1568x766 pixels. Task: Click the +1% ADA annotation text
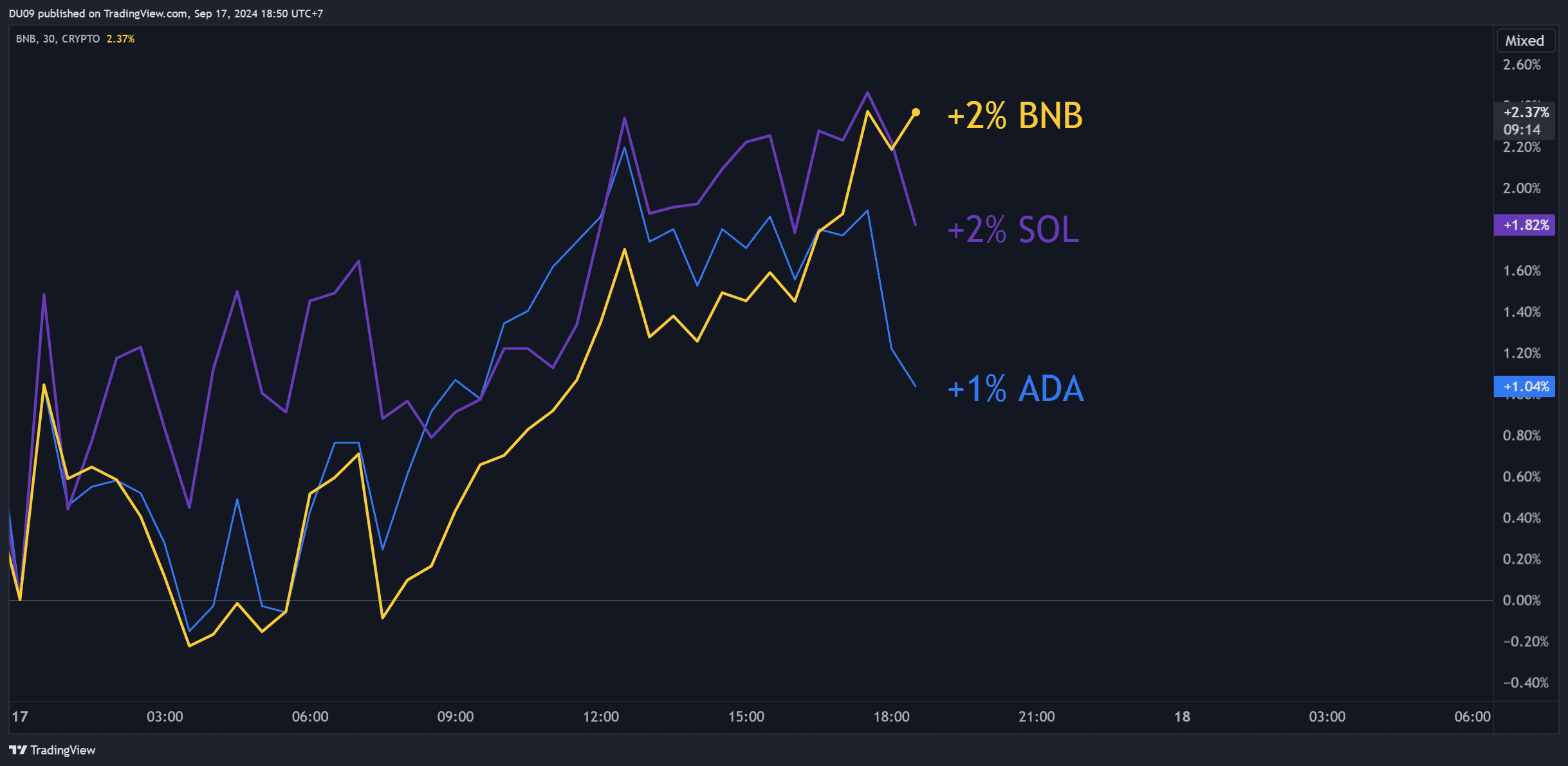click(x=1016, y=389)
